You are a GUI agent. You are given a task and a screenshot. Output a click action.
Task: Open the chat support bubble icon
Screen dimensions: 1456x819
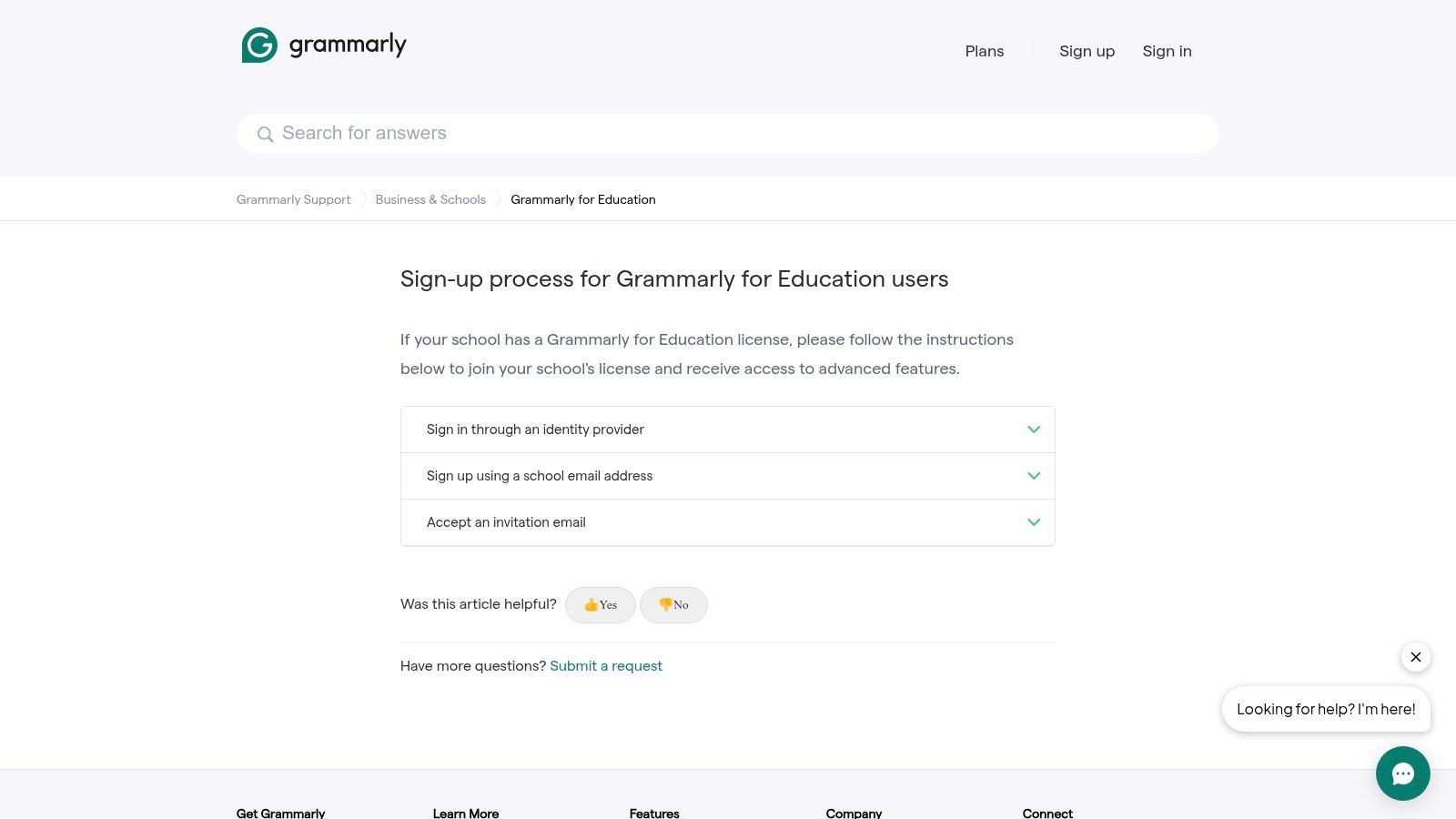1402,773
